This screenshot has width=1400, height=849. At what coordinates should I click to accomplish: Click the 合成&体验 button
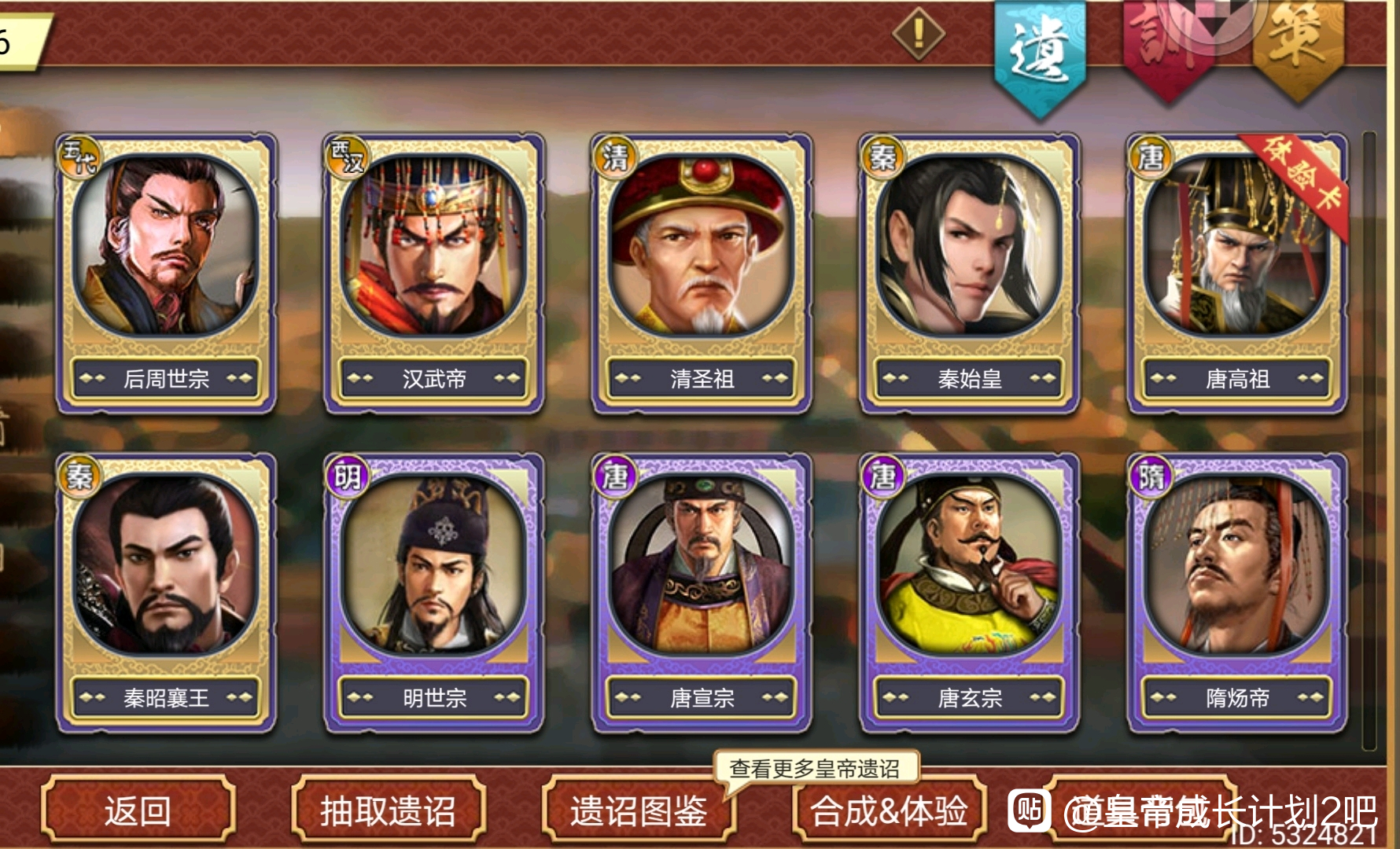pos(889,810)
